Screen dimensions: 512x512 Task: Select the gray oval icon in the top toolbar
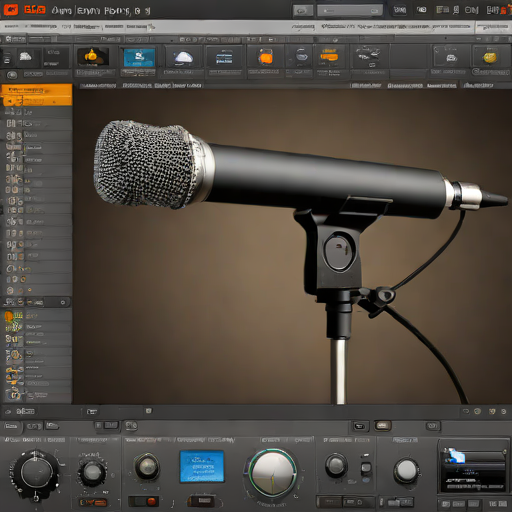301,55
